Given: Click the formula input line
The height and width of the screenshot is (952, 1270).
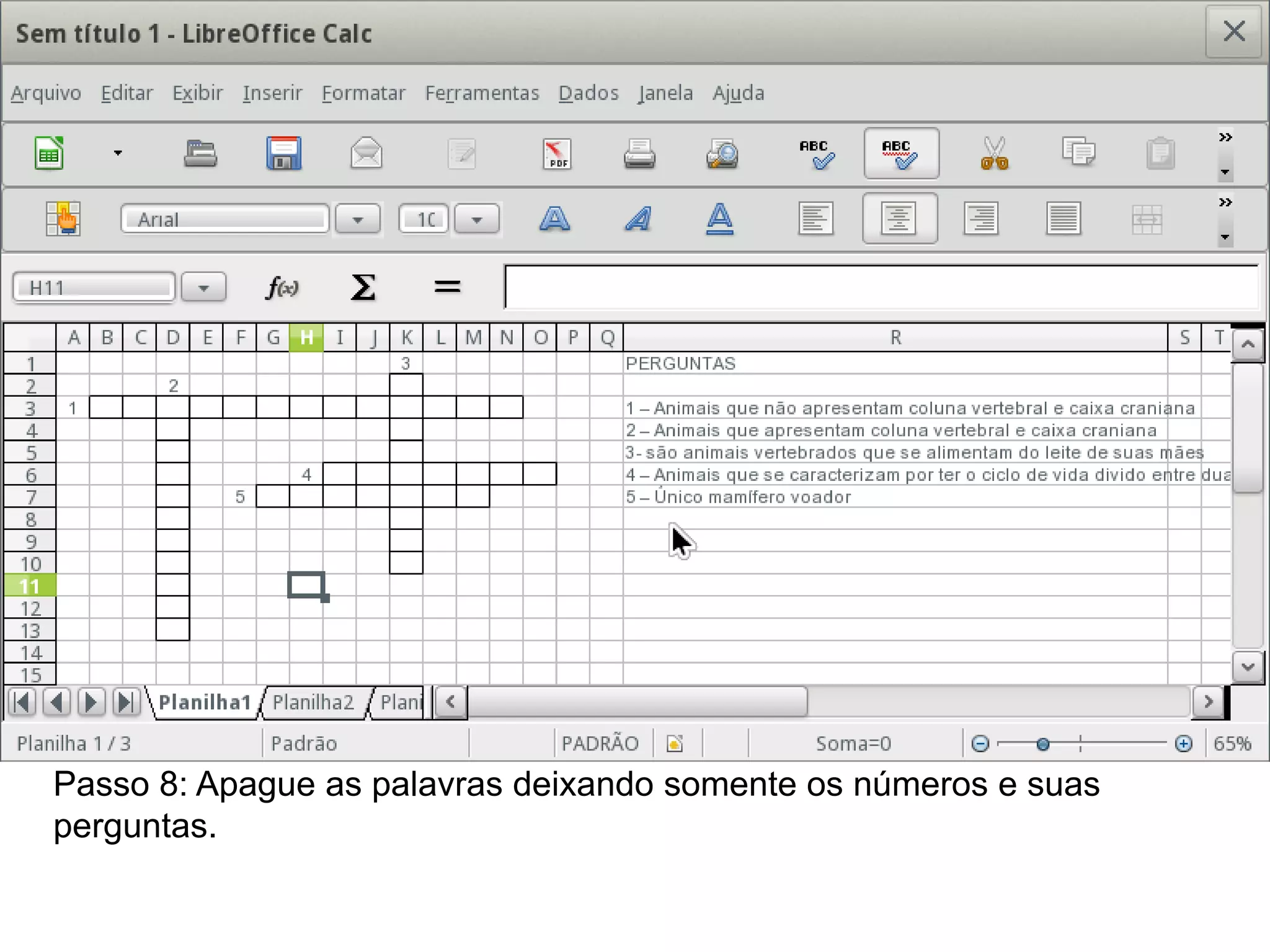Looking at the screenshot, I should point(881,287).
